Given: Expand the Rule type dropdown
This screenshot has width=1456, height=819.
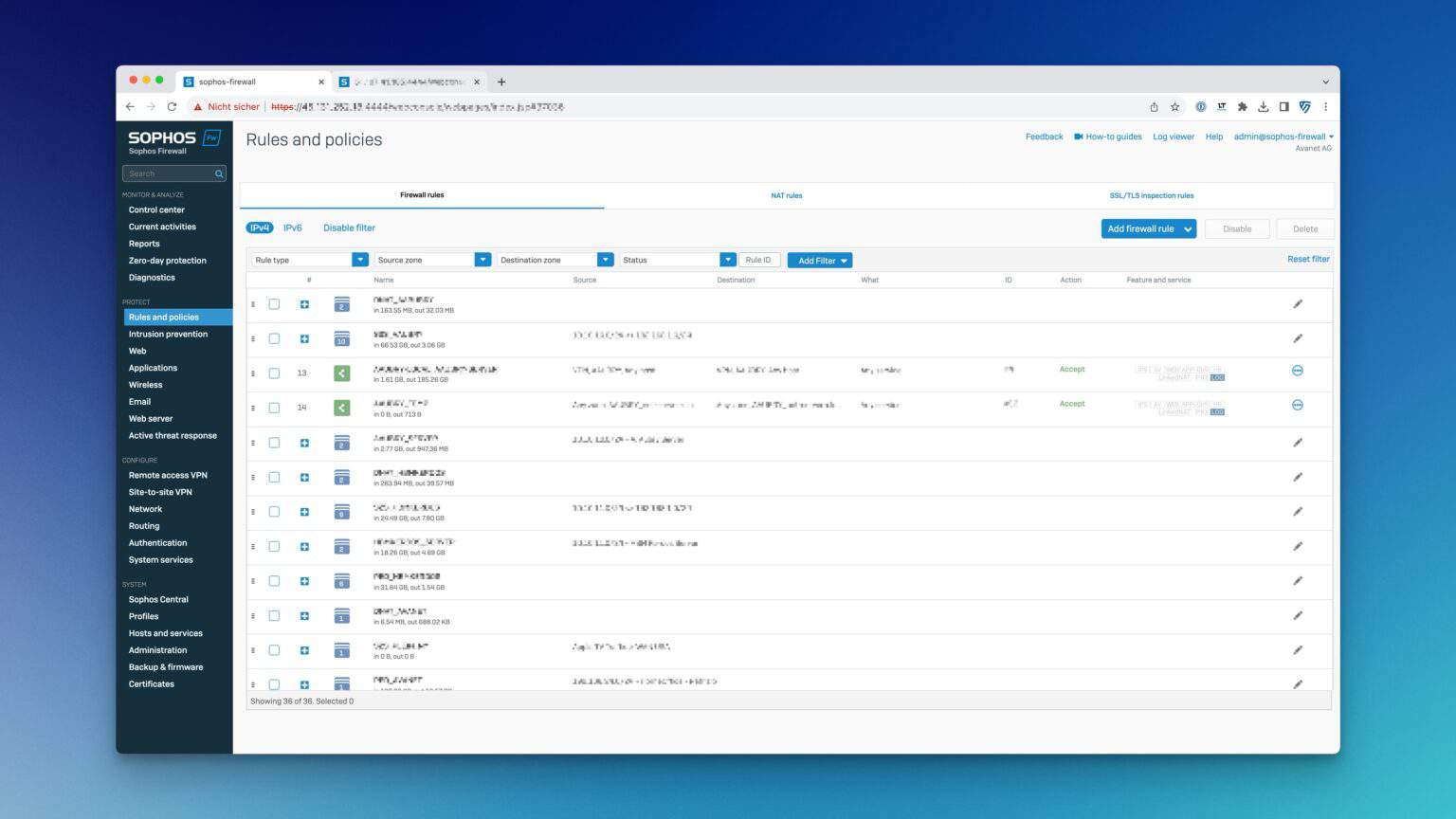Looking at the screenshot, I should (x=360, y=259).
